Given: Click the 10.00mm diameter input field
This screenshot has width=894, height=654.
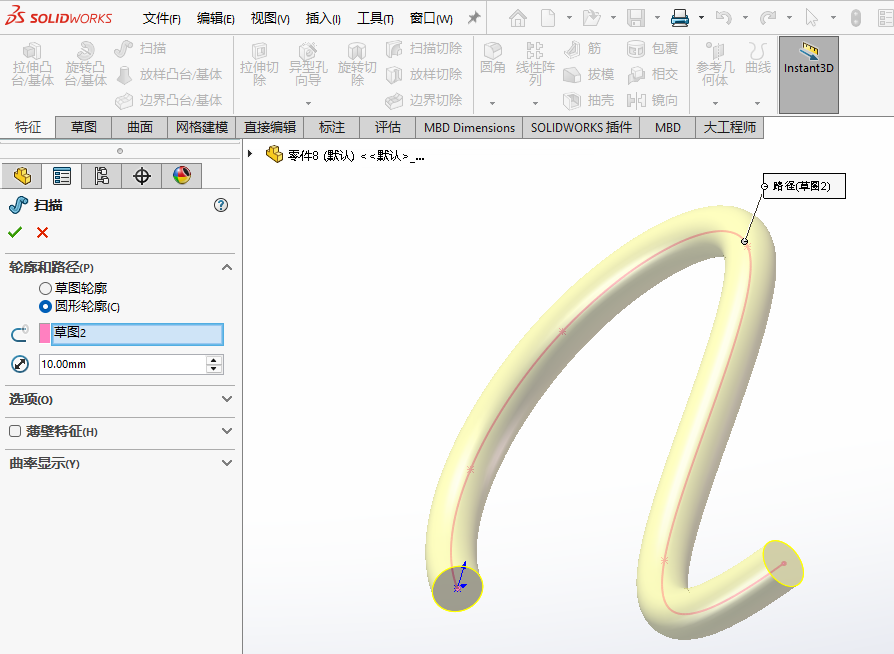Looking at the screenshot, I should point(121,365).
